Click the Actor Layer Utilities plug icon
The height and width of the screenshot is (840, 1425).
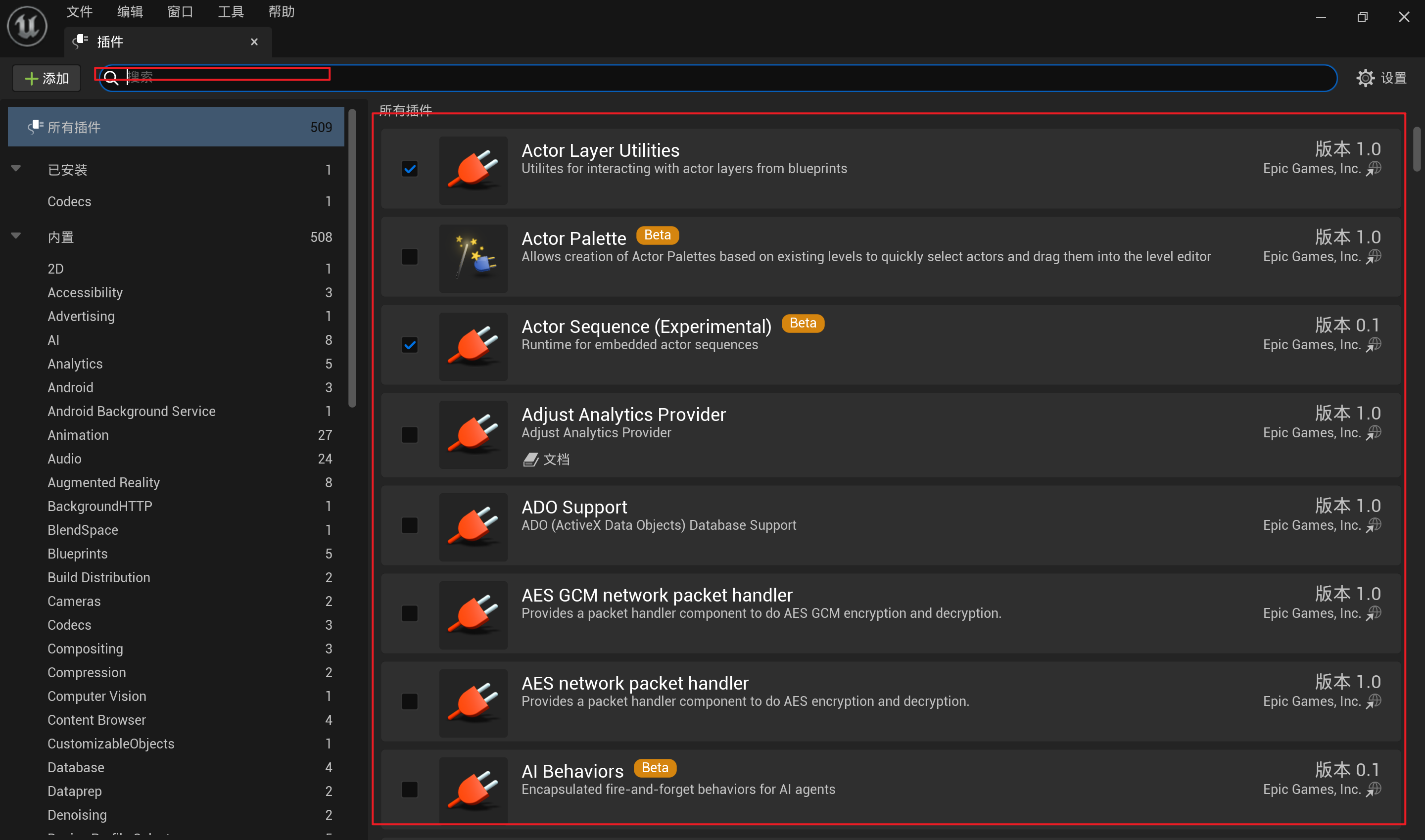click(474, 169)
